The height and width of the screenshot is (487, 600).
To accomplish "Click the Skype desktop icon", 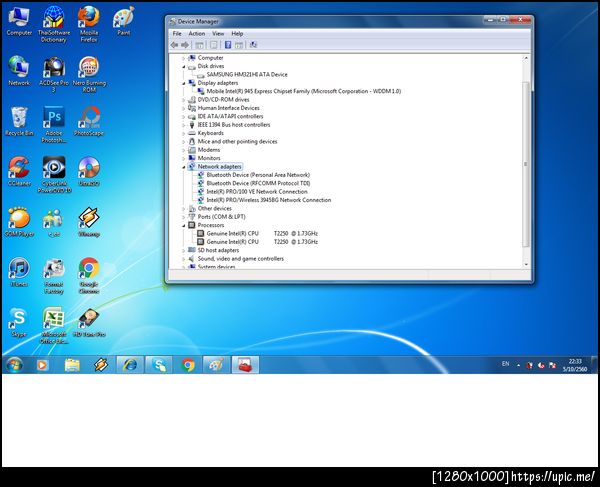I will pyautogui.click(x=19, y=322).
